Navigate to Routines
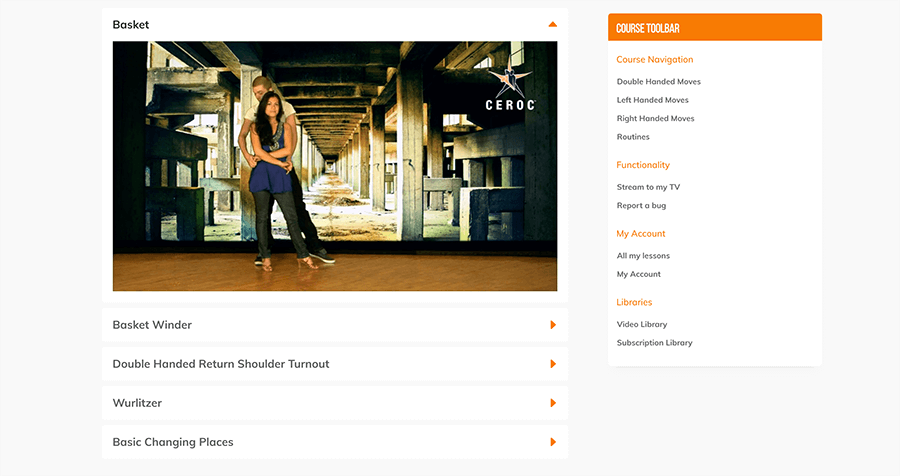 tap(633, 137)
